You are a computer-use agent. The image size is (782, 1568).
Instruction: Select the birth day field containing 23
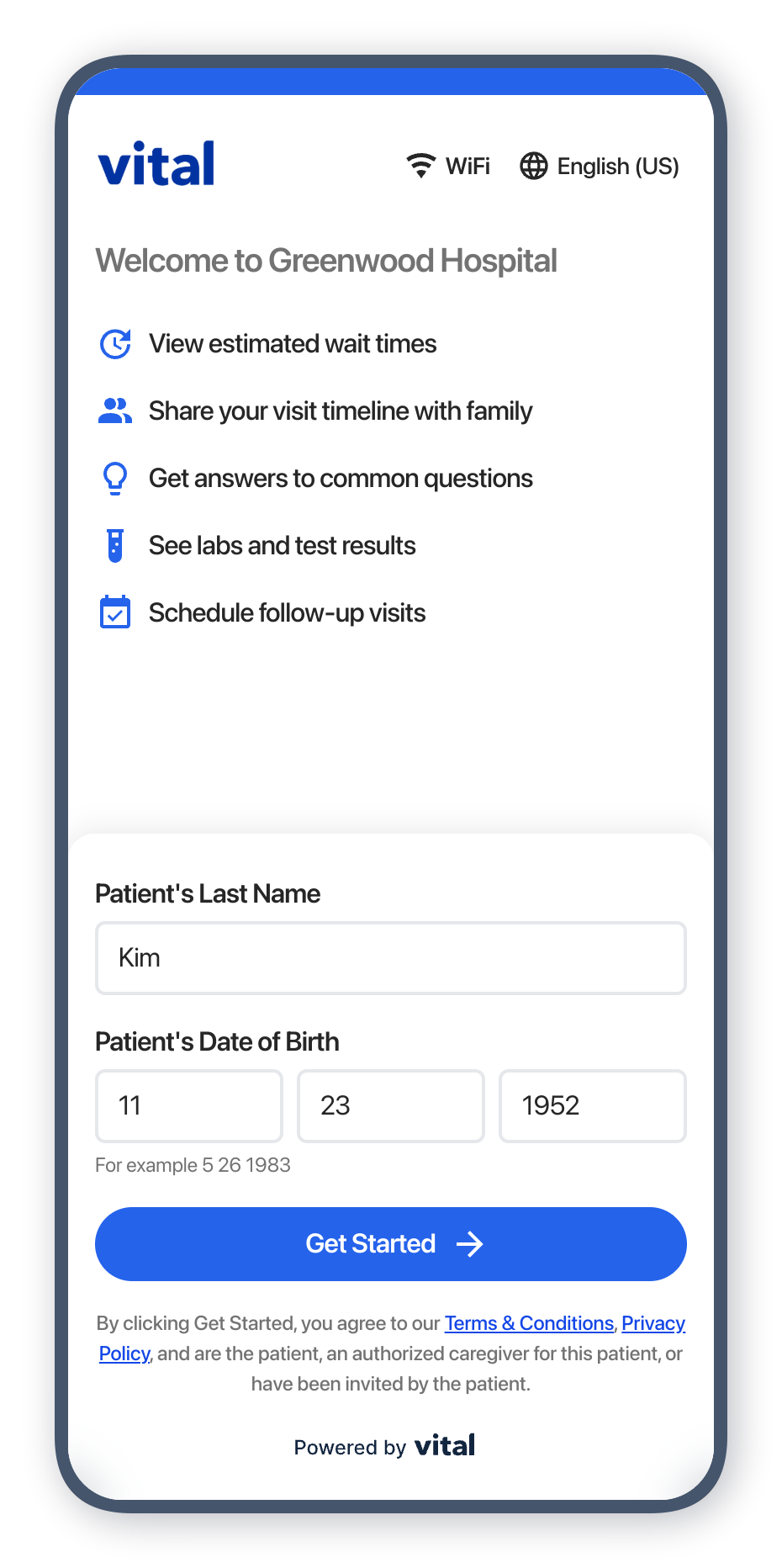coord(391,1106)
